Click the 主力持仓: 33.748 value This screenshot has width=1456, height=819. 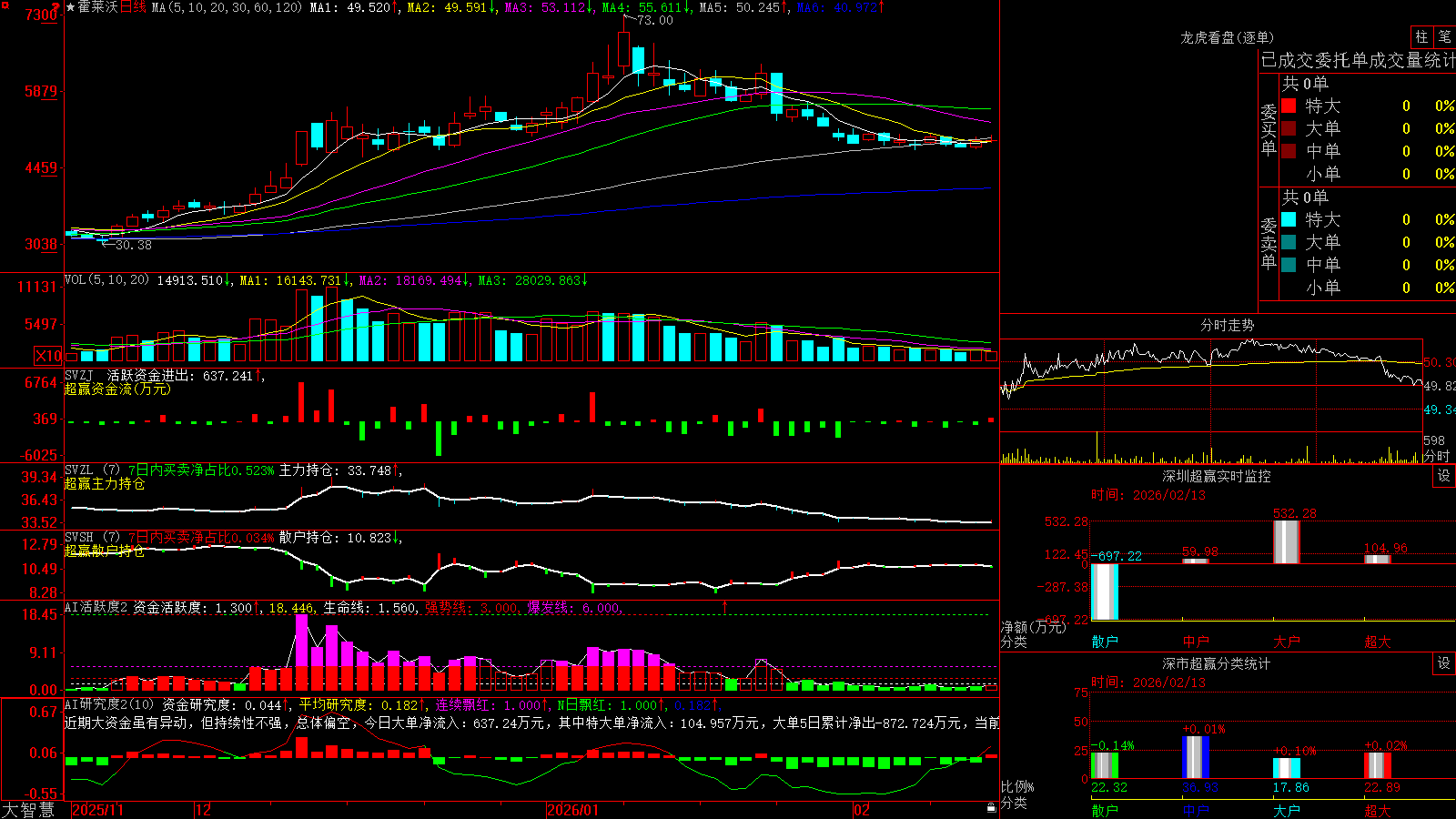coord(335,470)
